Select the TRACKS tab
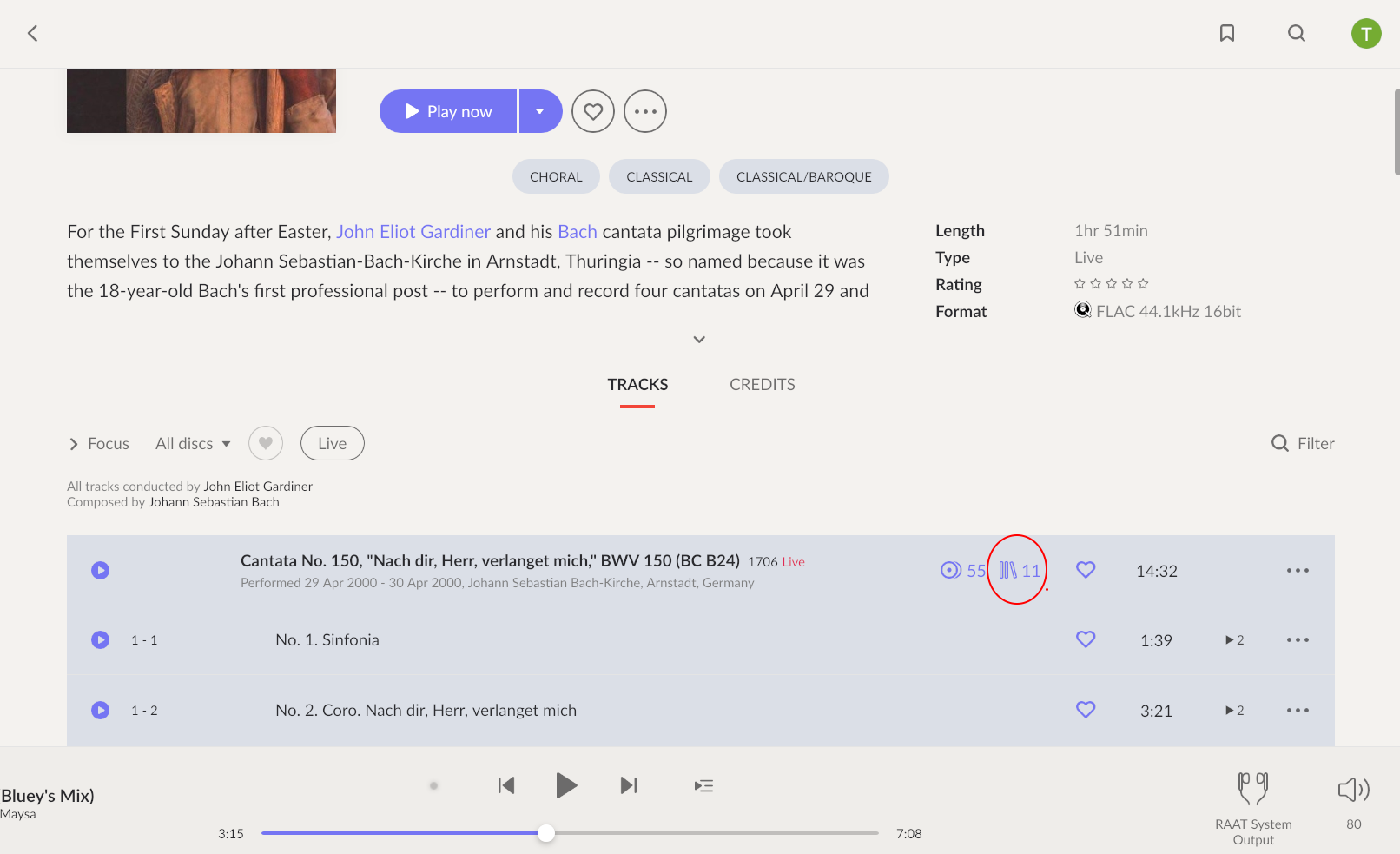Screen dimensions: 1400x854 click(637, 384)
